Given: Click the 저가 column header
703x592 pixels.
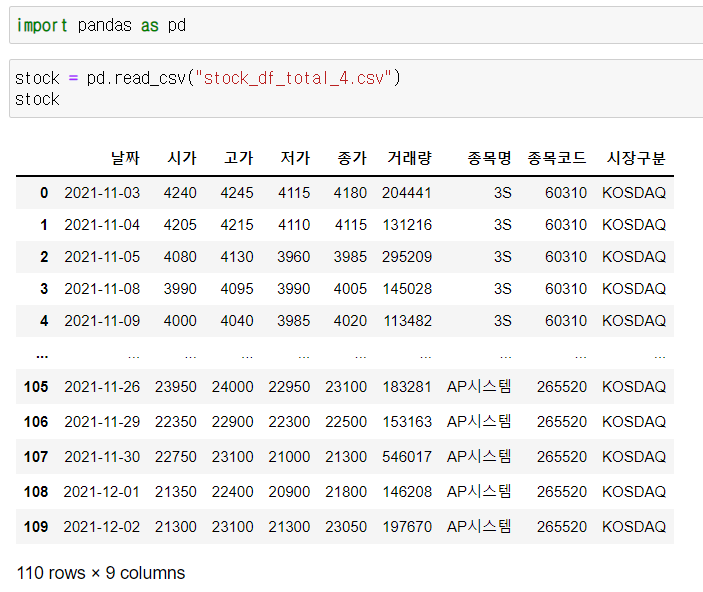Looking at the screenshot, I should pyautogui.click(x=295, y=158).
